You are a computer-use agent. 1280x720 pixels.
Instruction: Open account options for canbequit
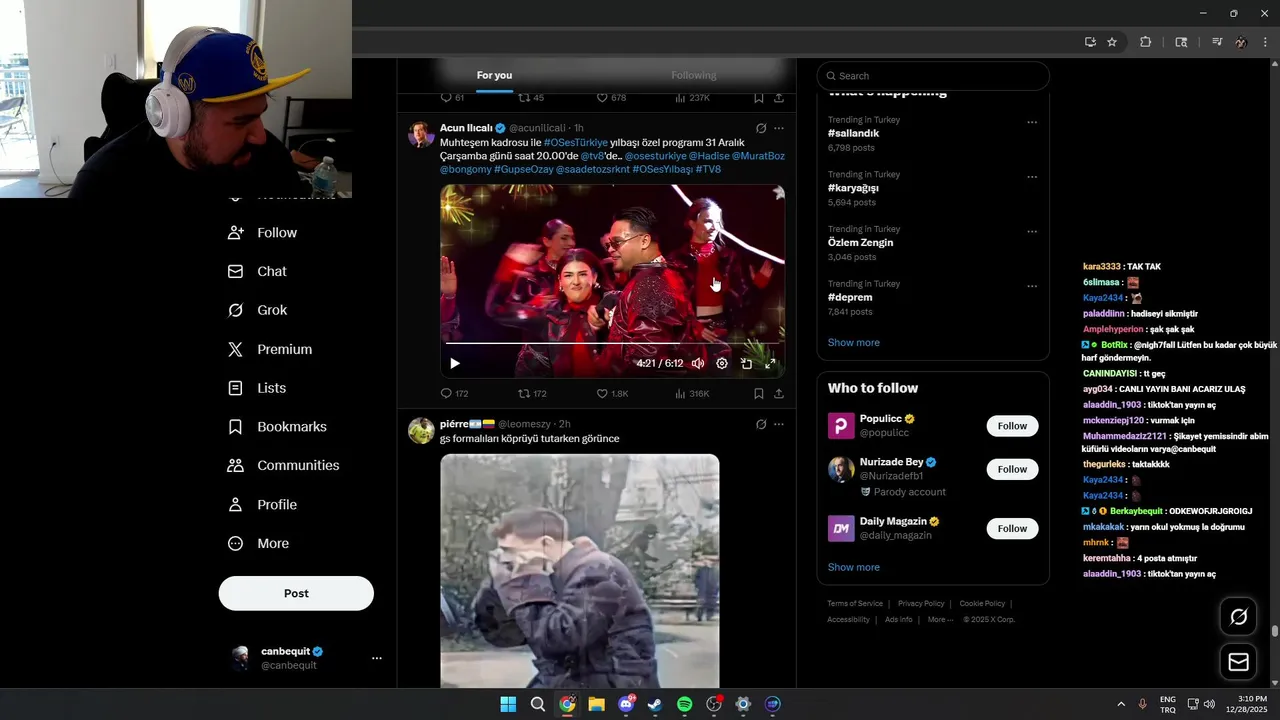pos(377,658)
